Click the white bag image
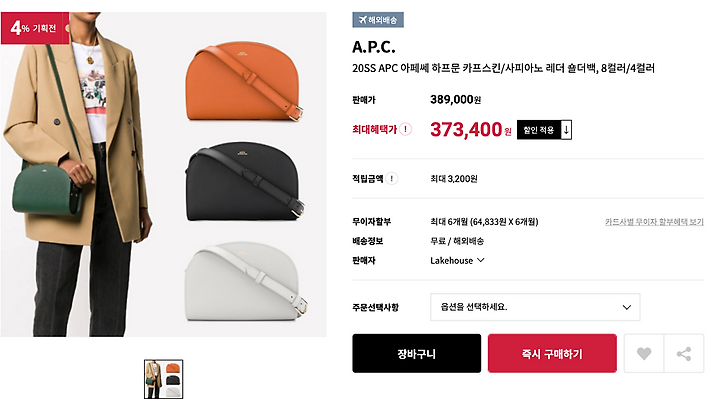This screenshot has height=411, width=720. (246, 282)
